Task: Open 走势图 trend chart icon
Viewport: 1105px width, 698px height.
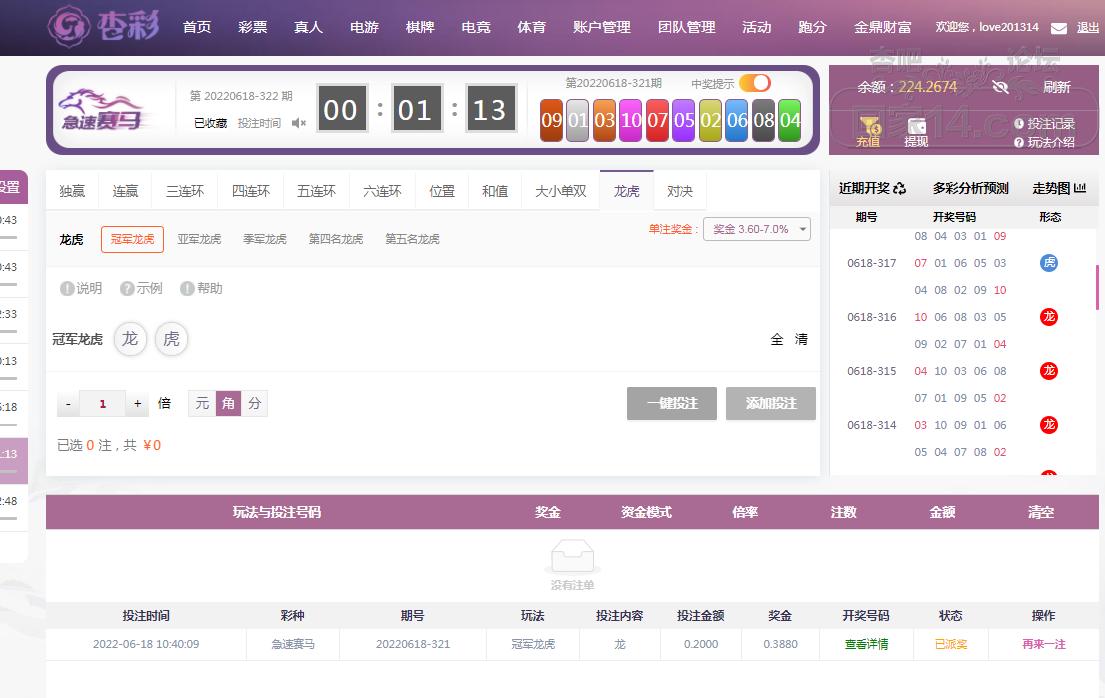Action: click(x=1080, y=188)
